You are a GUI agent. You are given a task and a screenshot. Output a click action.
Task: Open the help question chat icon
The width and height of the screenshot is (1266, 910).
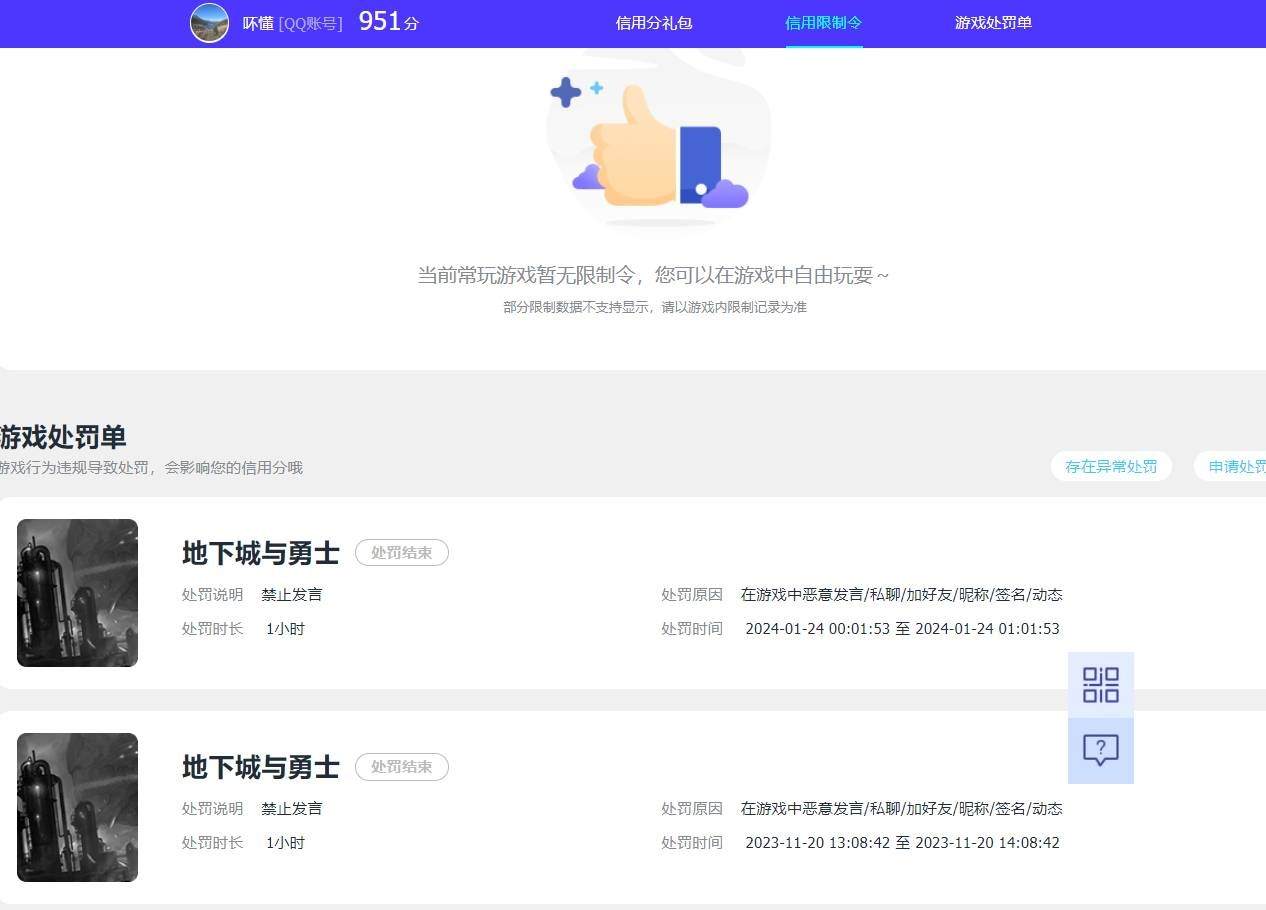tap(1101, 750)
